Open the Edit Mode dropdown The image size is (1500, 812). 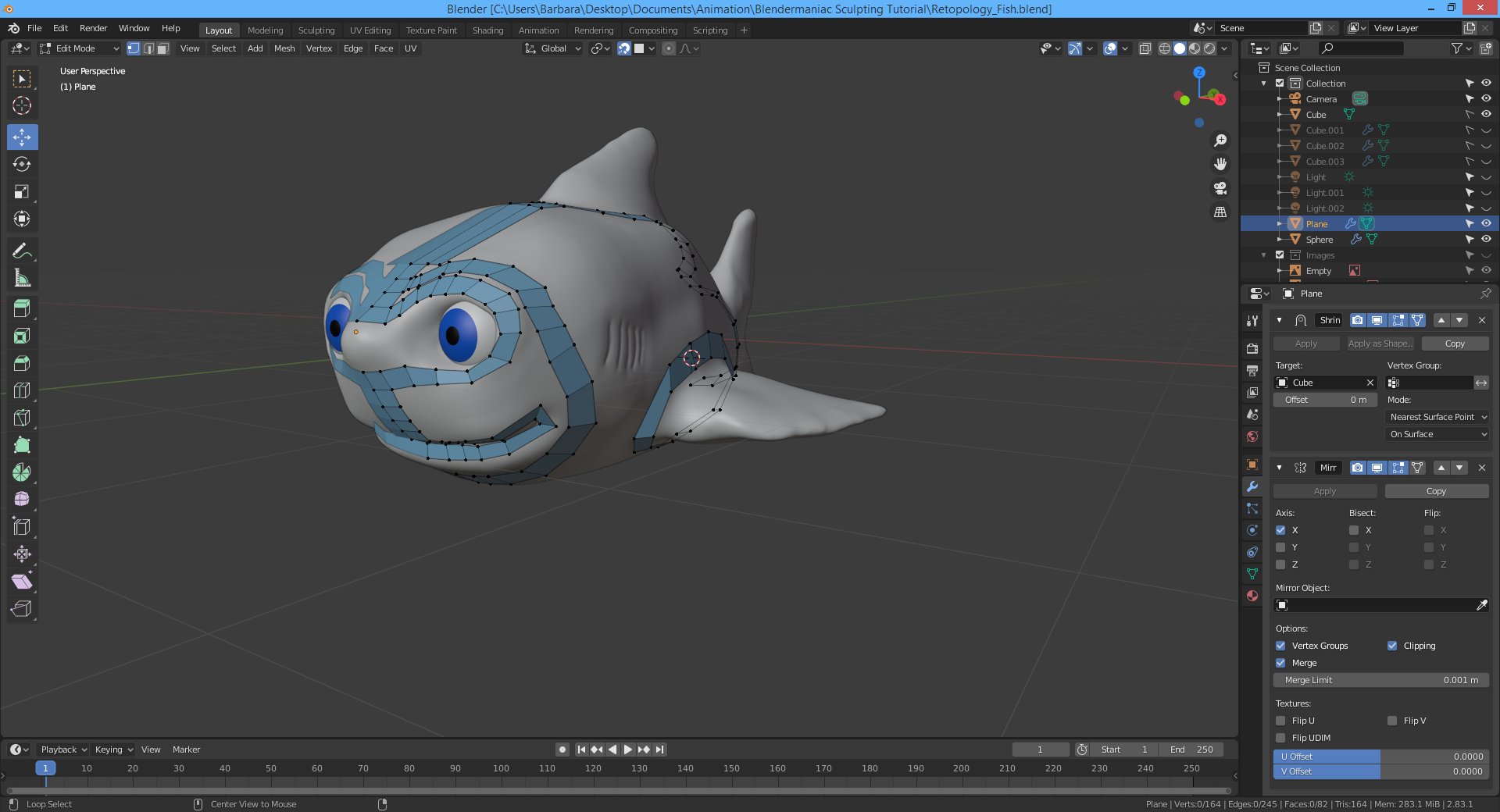tap(79, 48)
